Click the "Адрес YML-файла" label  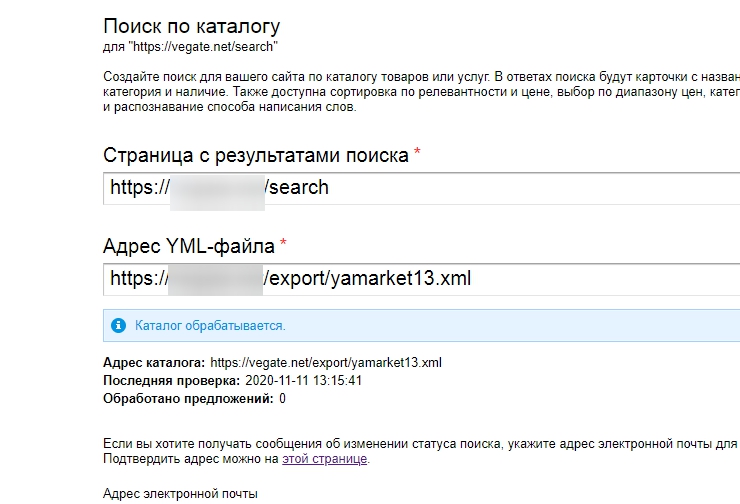189,245
